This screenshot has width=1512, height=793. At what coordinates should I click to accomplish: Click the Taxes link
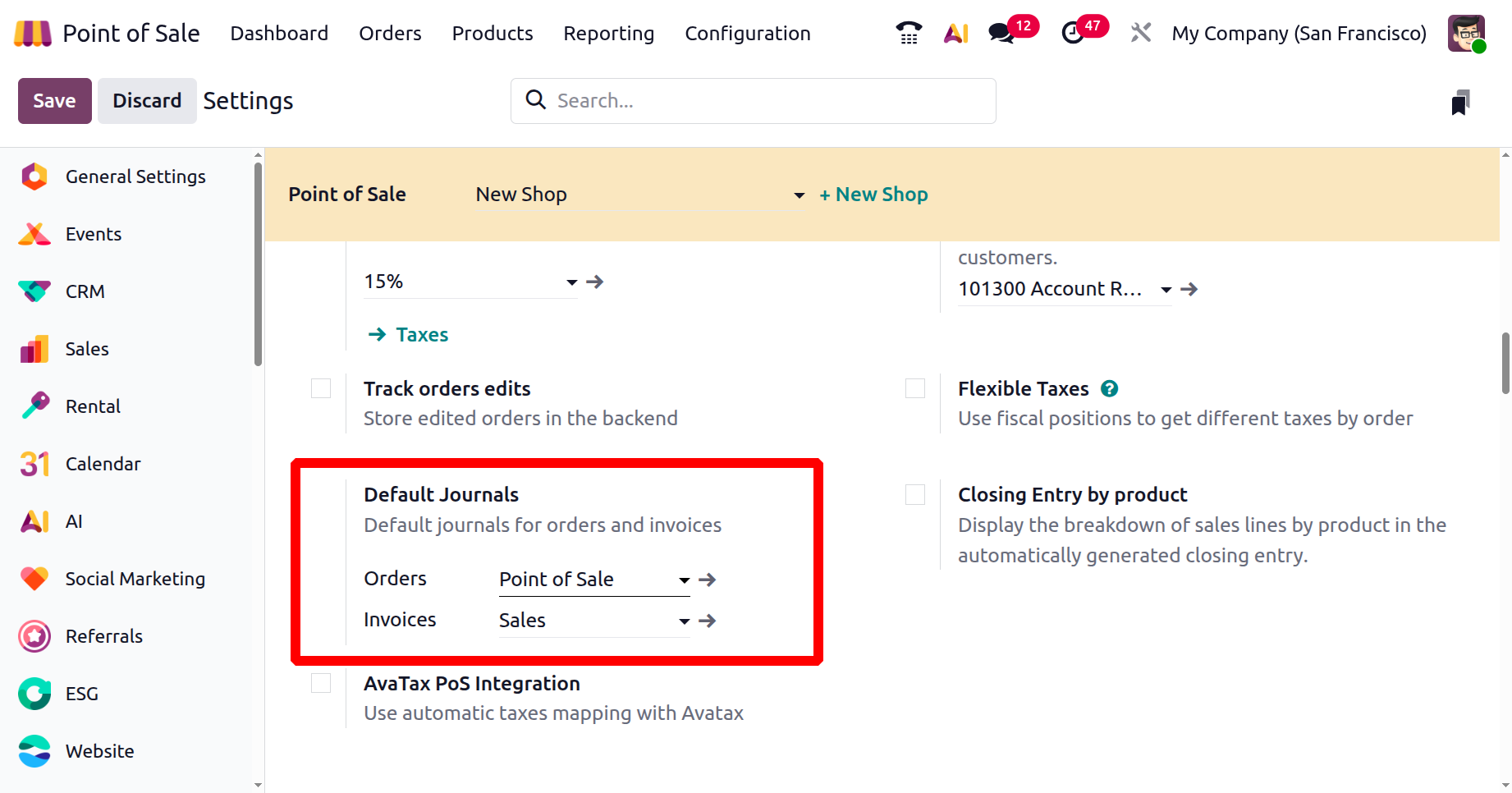pos(421,335)
